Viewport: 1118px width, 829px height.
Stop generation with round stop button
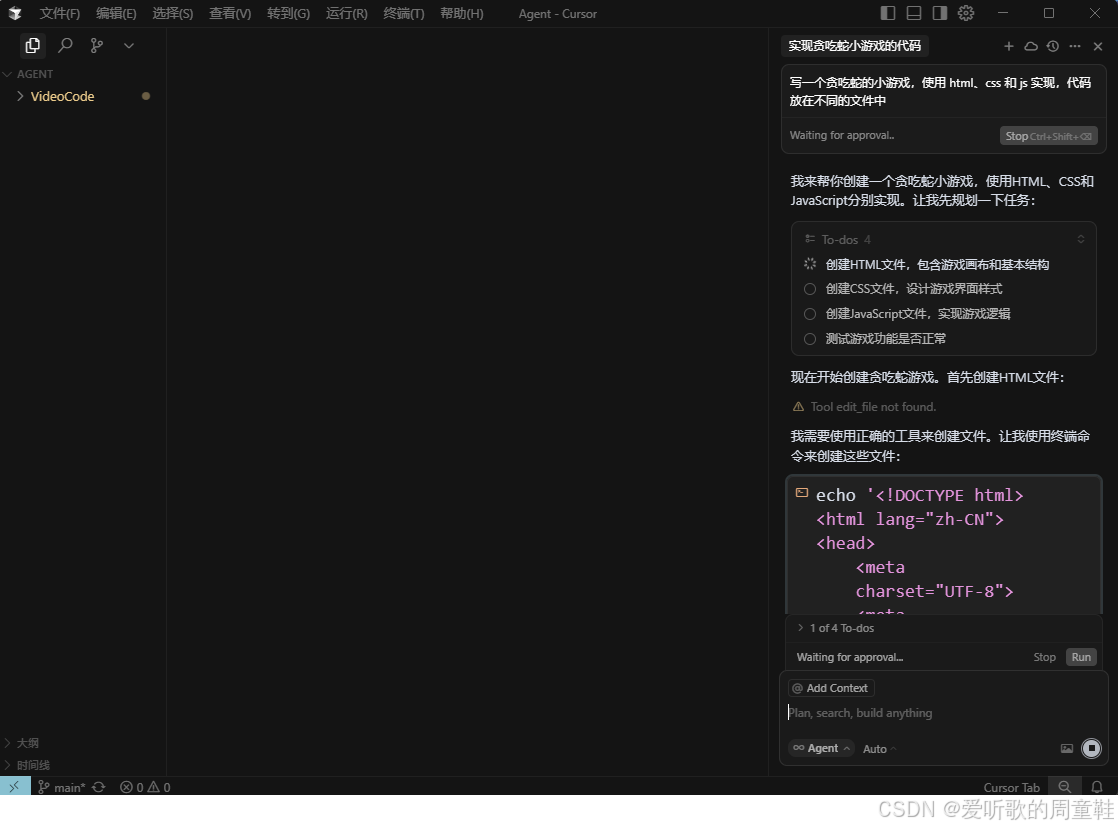coord(1092,748)
